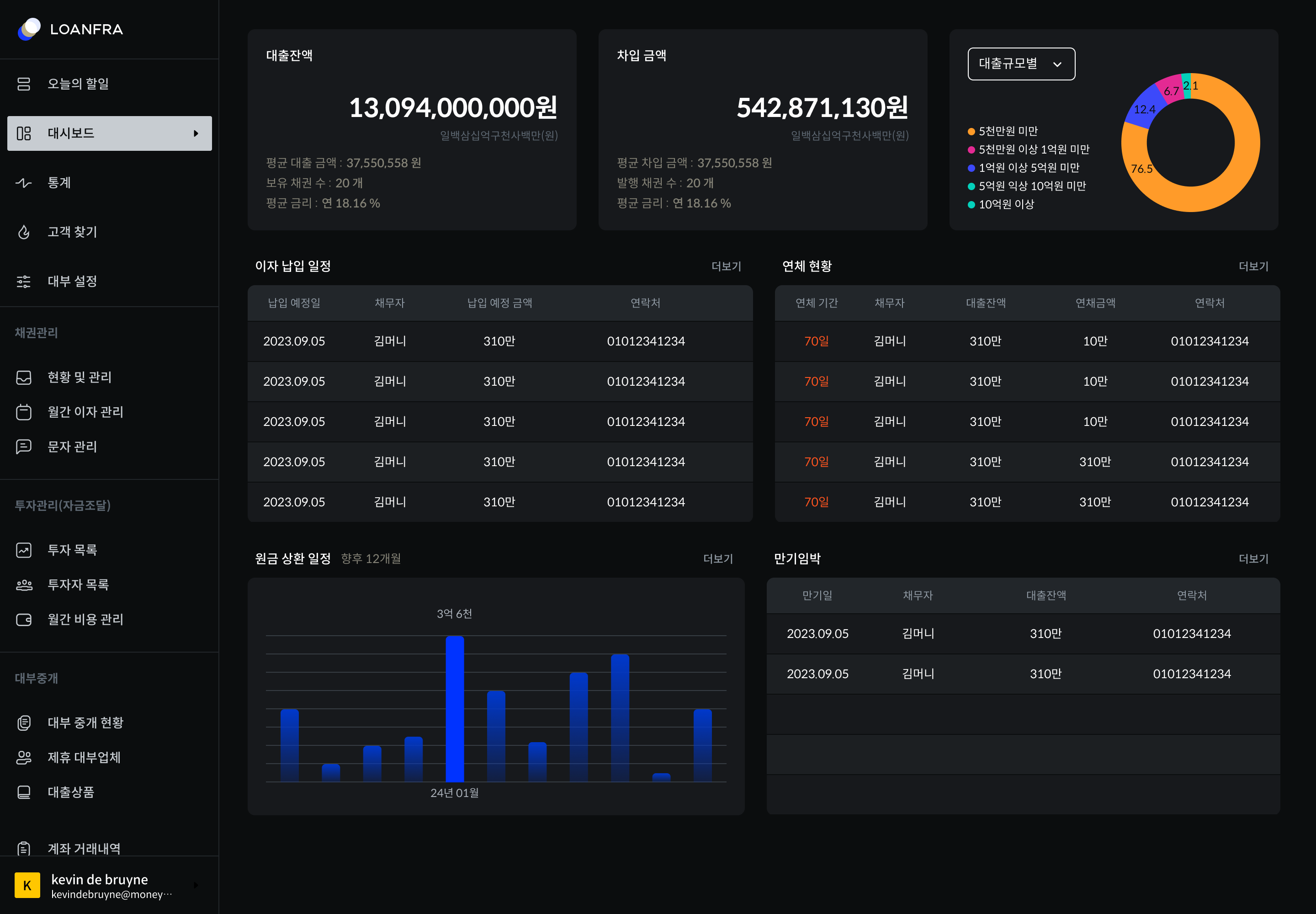Click the 월간 이자 관리 calendar icon
1316x914 pixels.
[23, 412]
